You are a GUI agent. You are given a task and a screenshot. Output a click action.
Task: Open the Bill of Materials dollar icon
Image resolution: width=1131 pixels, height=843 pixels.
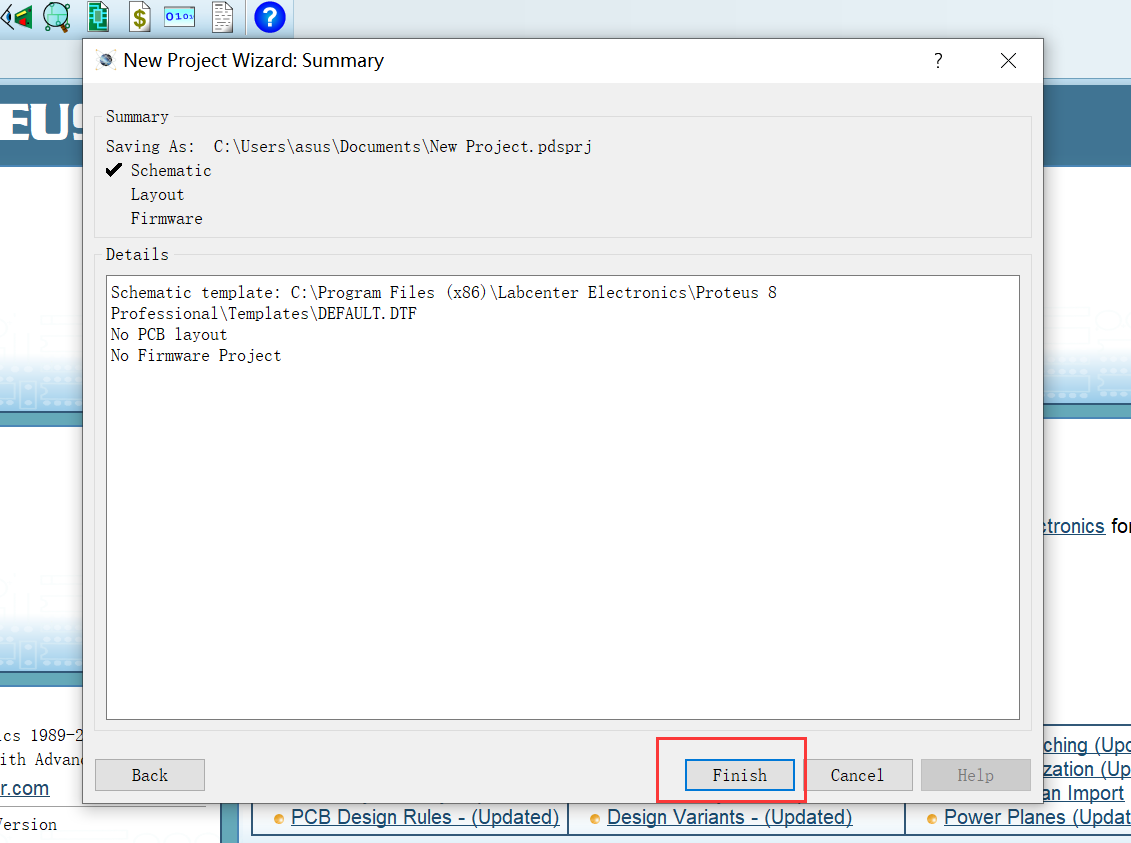click(x=139, y=17)
